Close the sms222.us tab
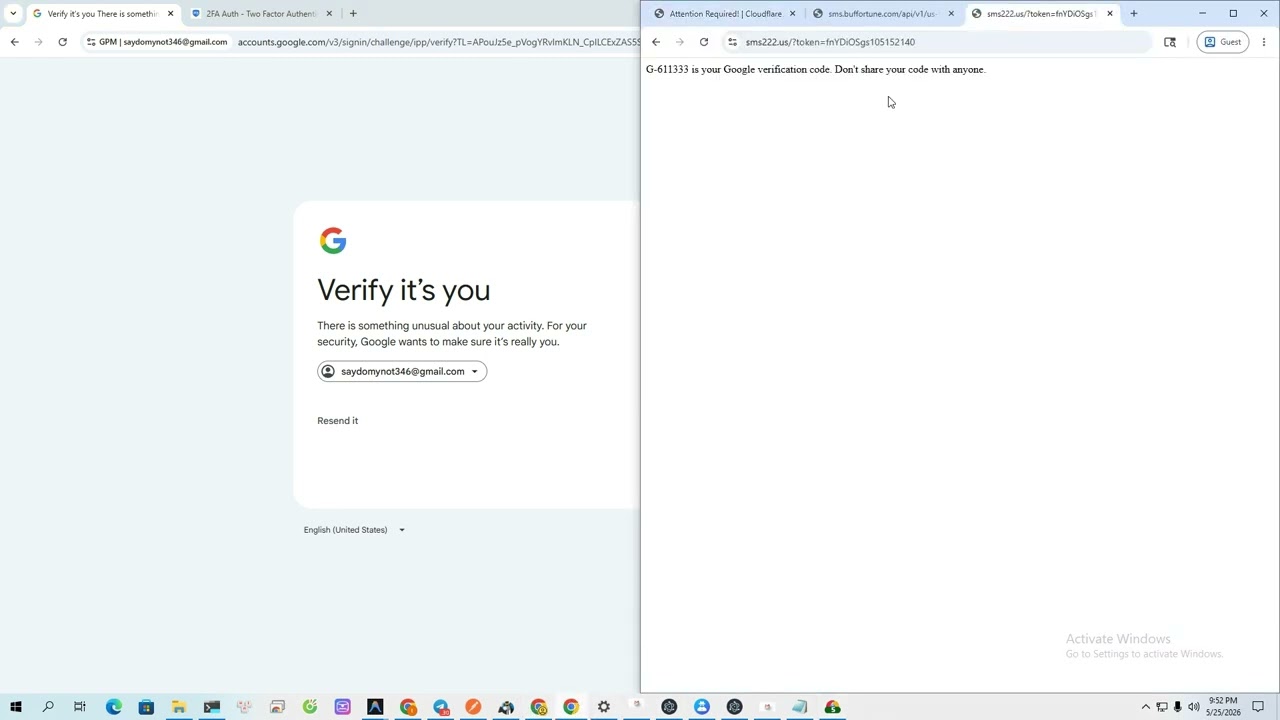The image size is (1280, 720). pyautogui.click(x=1110, y=14)
